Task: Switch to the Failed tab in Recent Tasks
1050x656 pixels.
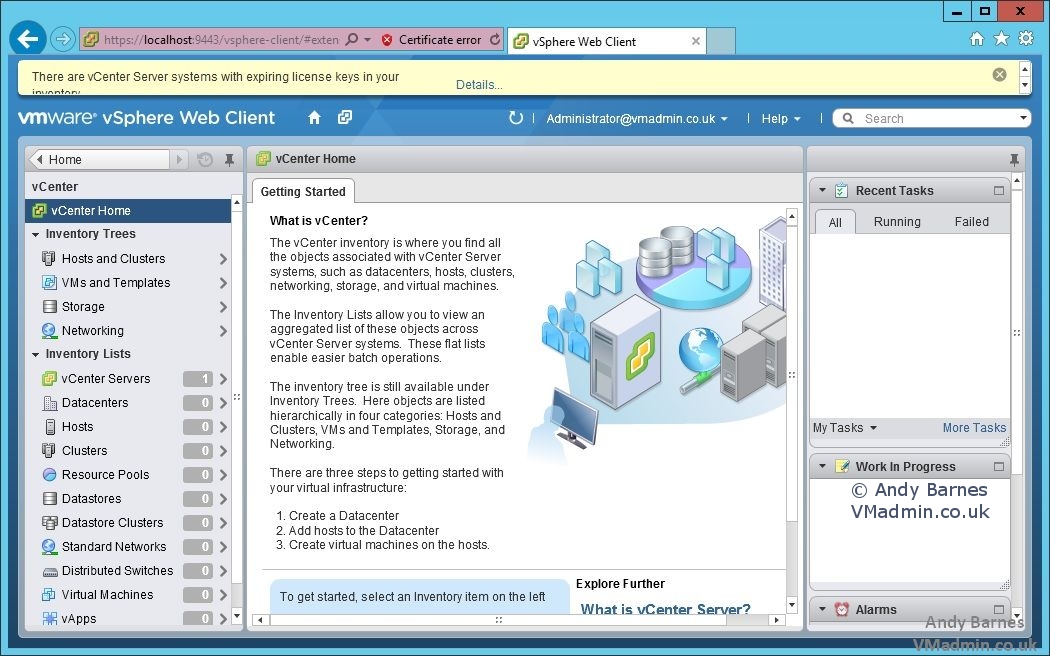Action: click(971, 221)
